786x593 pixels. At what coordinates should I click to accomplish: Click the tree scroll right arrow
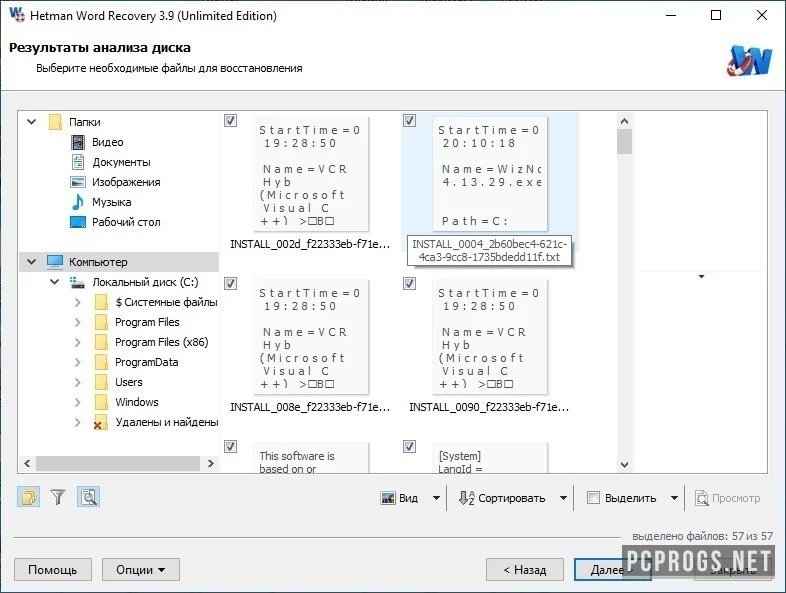click(211, 464)
